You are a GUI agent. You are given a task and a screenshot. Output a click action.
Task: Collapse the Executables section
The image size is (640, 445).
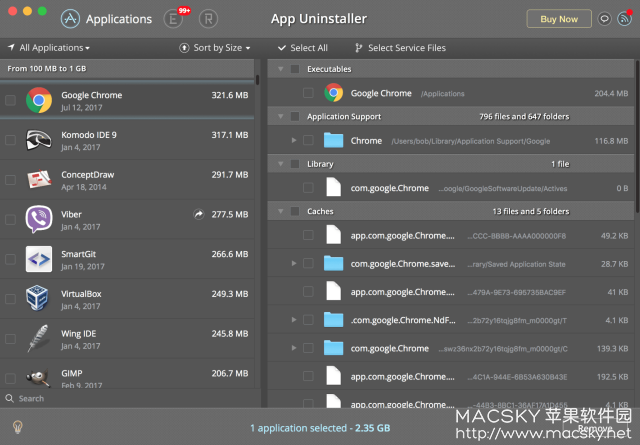[x=280, y=69]
